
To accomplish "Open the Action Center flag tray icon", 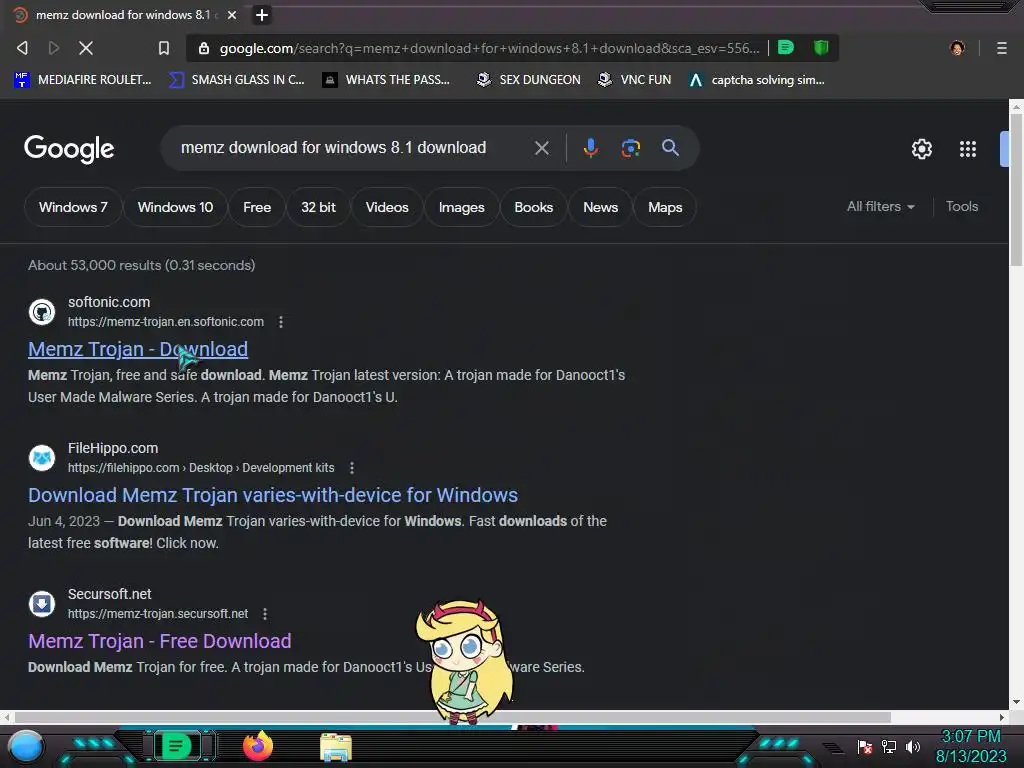I will click(865, 746).
